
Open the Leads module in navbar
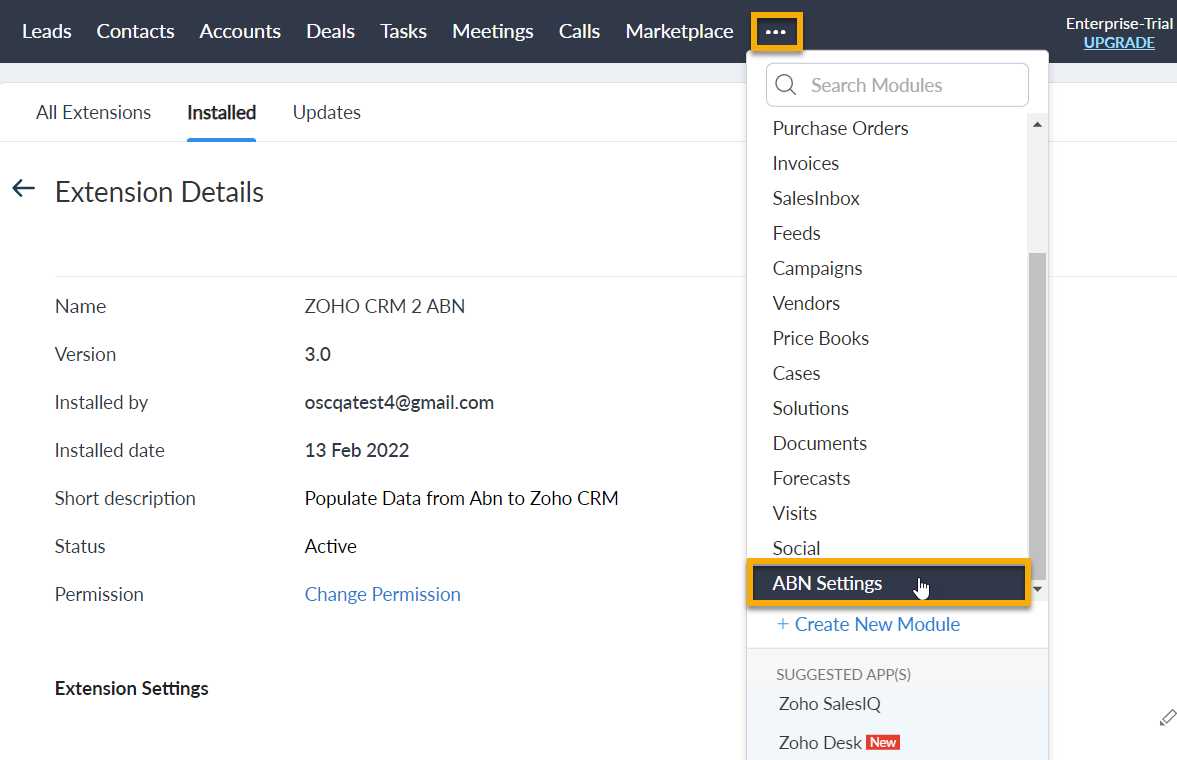[47, 32]
